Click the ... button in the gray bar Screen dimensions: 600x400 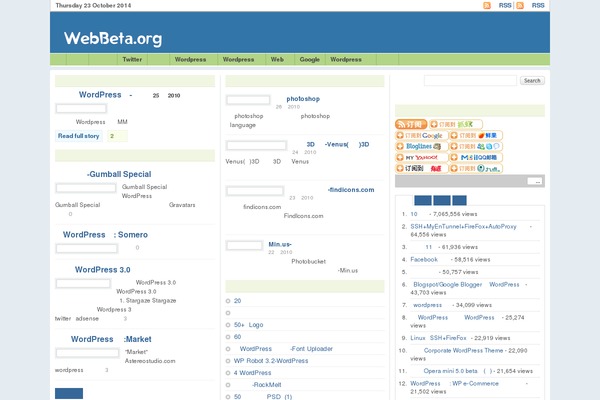point(535,181)
